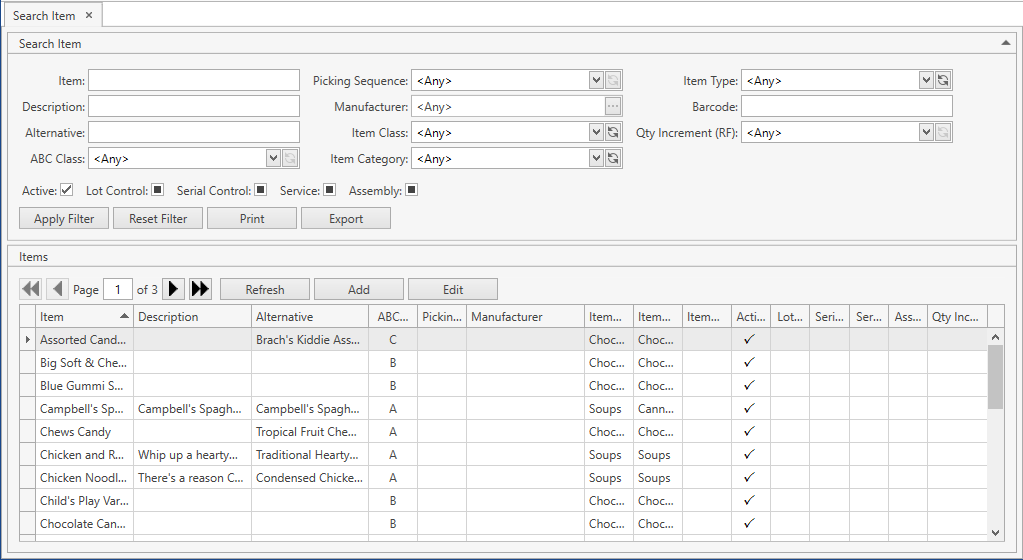Click the Tropical Fruit Che... cell

310,431
